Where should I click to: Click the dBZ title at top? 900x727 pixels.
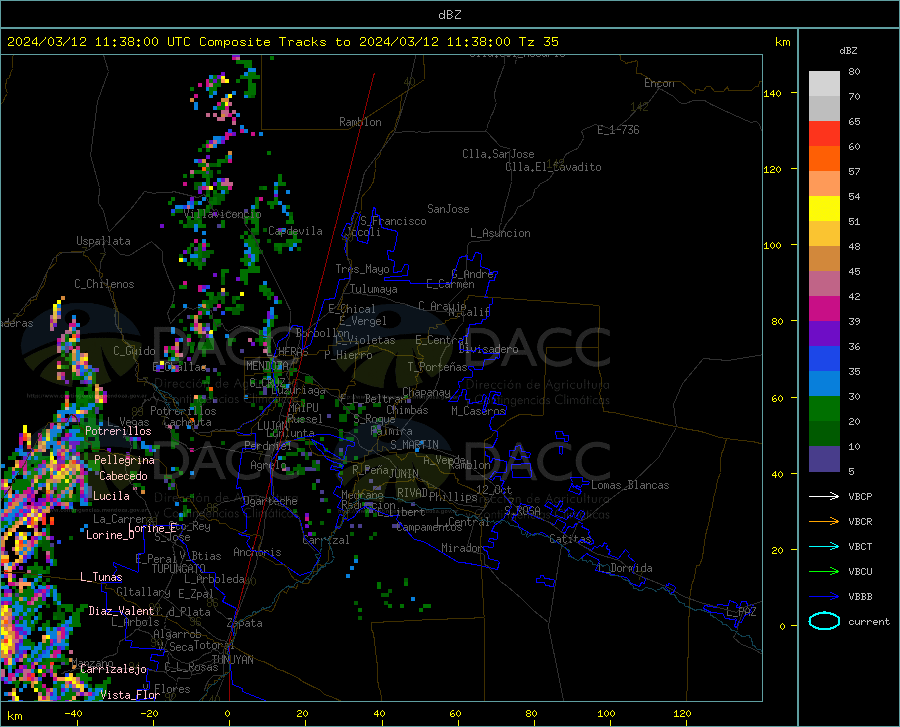coord(449,15)
